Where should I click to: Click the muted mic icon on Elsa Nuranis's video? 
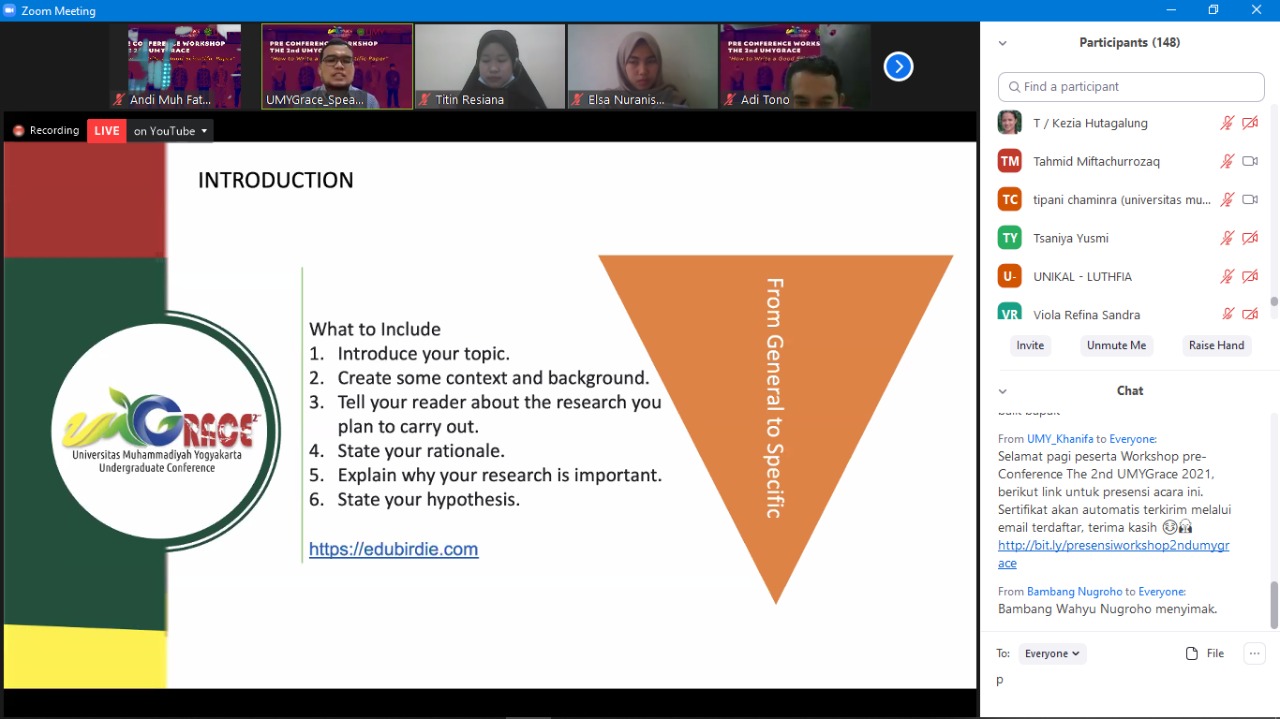point(578,100)
